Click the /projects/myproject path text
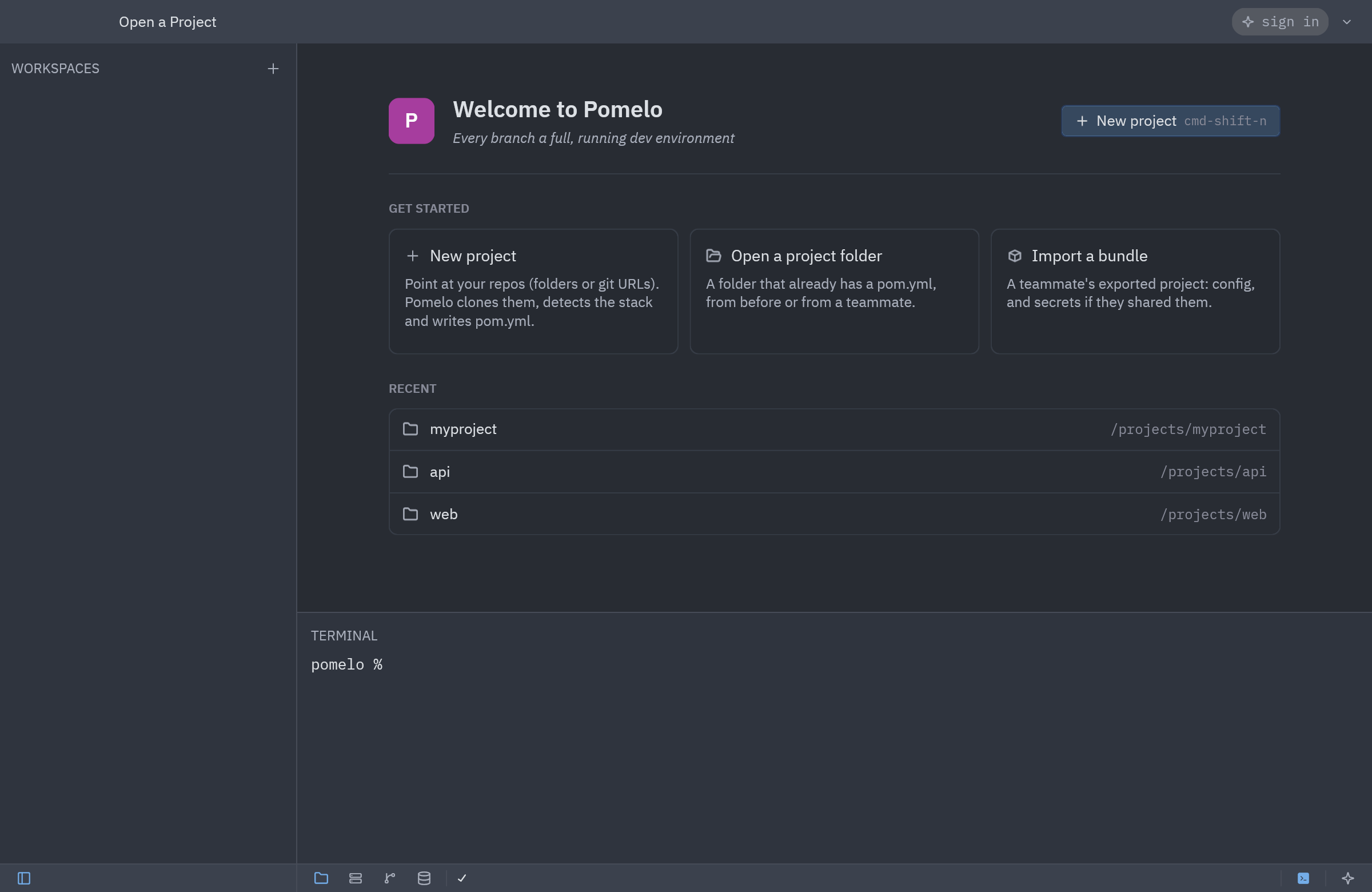Screen dimensions: 1372x892 point(1188,429)
